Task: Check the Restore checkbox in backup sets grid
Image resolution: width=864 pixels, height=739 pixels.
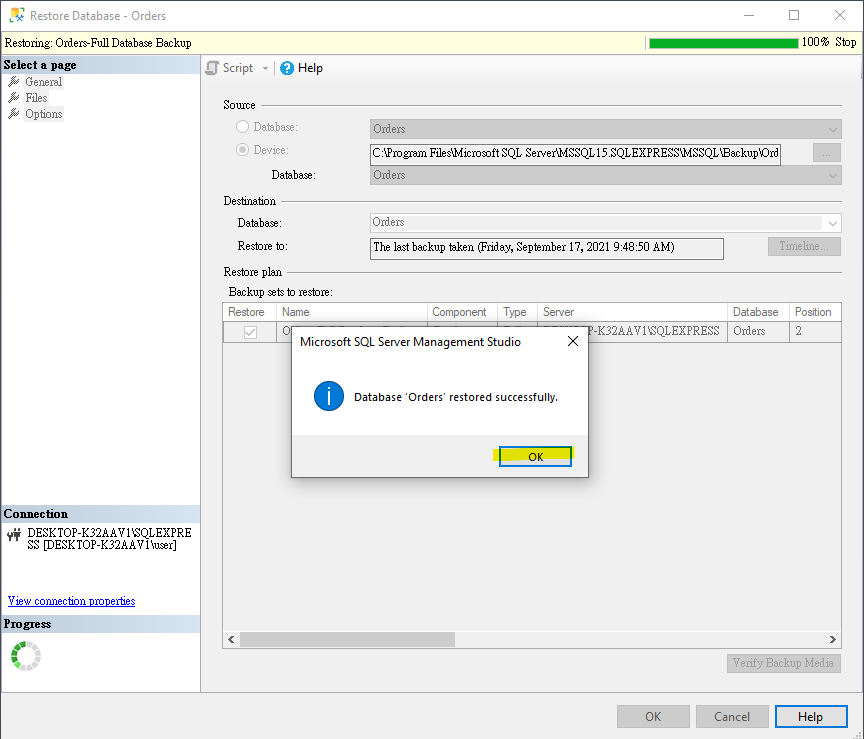Action: click(x=248, y=331)
